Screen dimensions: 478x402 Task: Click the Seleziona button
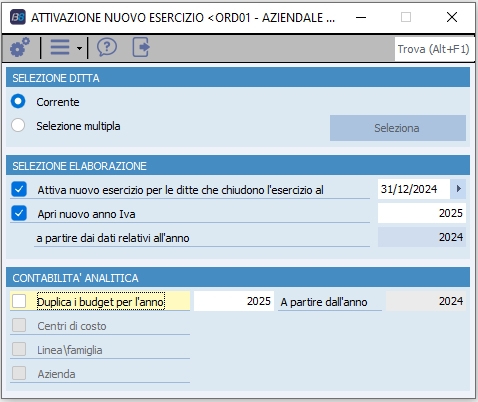tap(398, 128)
